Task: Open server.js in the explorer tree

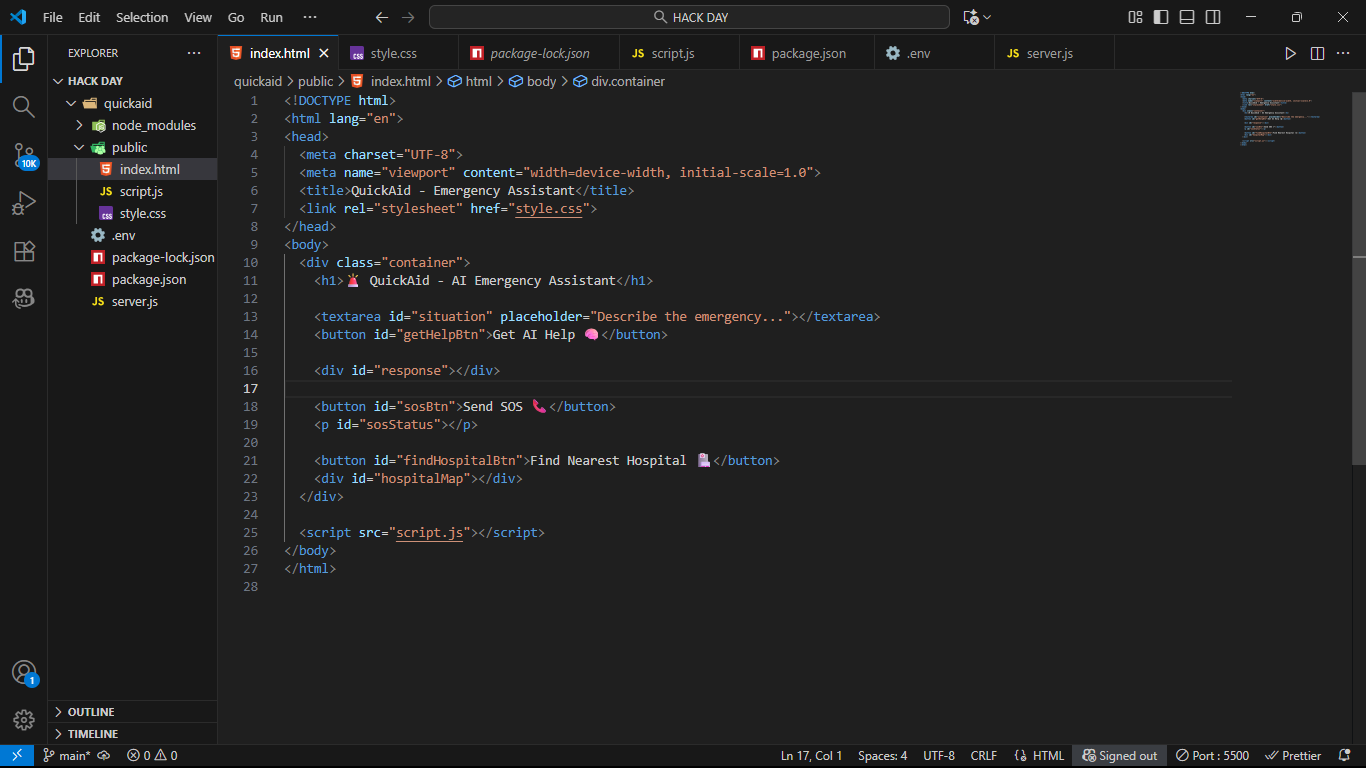Action: [x=133, y=301]
